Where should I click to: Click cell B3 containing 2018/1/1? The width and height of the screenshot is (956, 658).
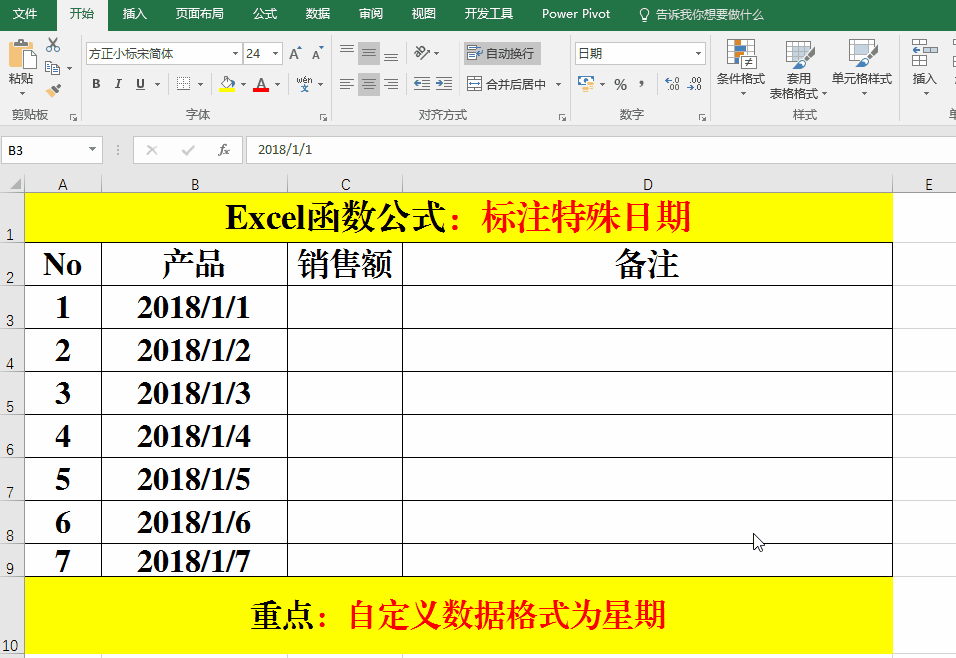click(194, 308)
